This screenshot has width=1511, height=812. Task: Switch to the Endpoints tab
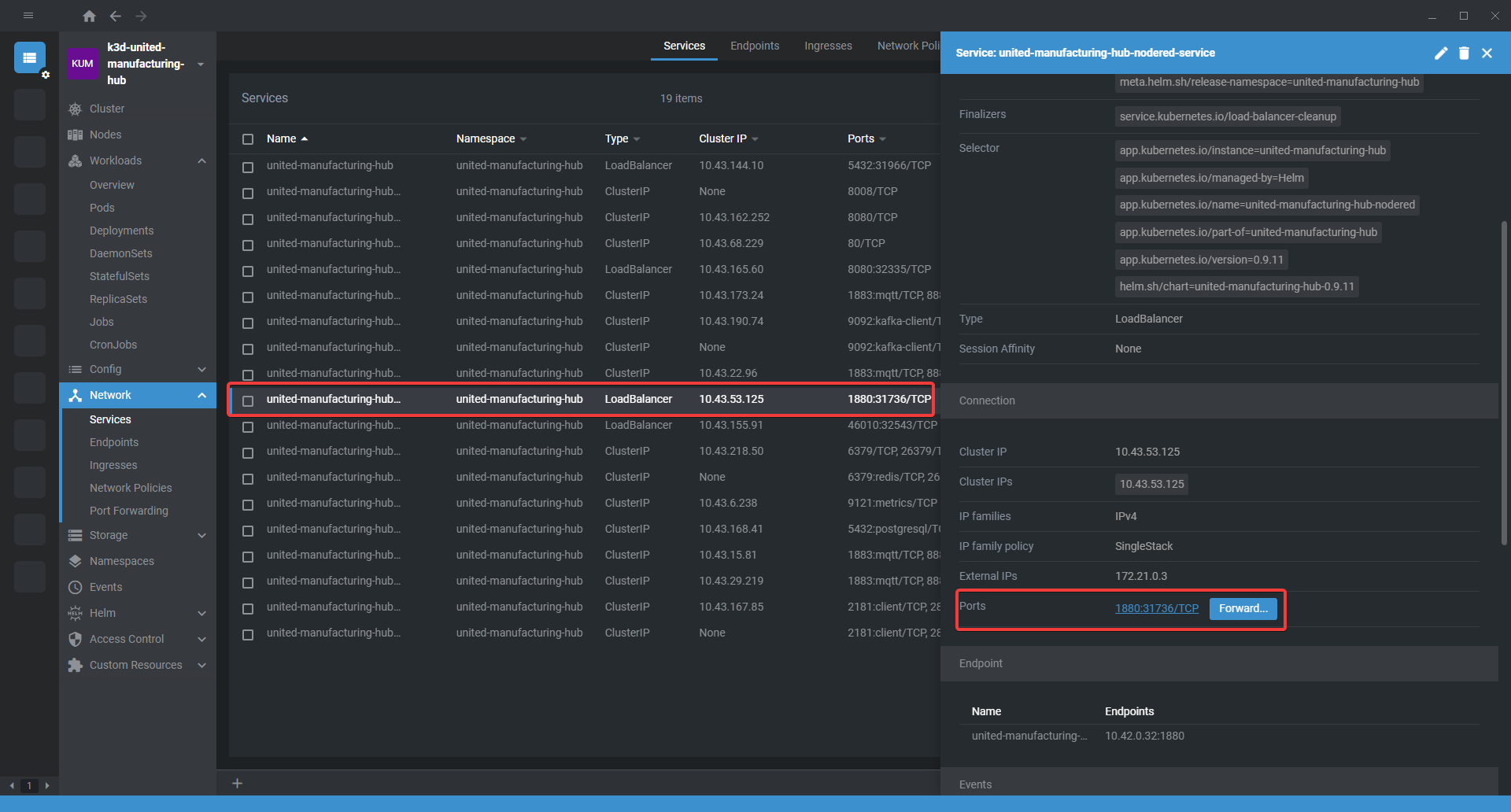click(755, 46)
